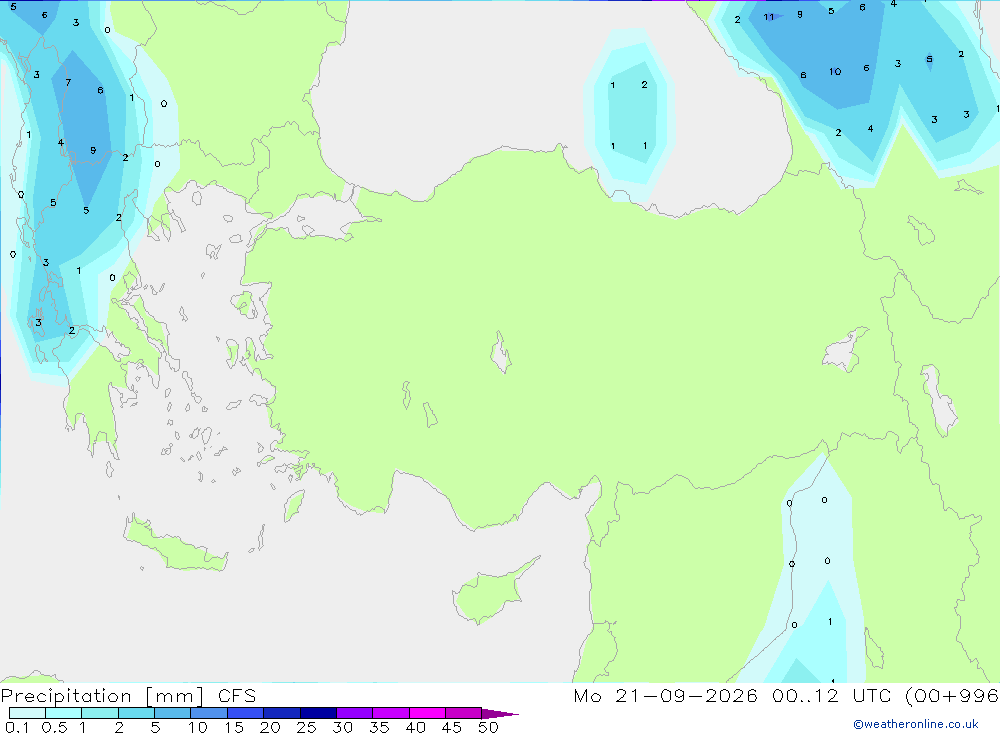The height and width of the screenshot is (733, 1000).
Task: Click the 0.1 label under the colour scale
Action: tap(17, 727)
